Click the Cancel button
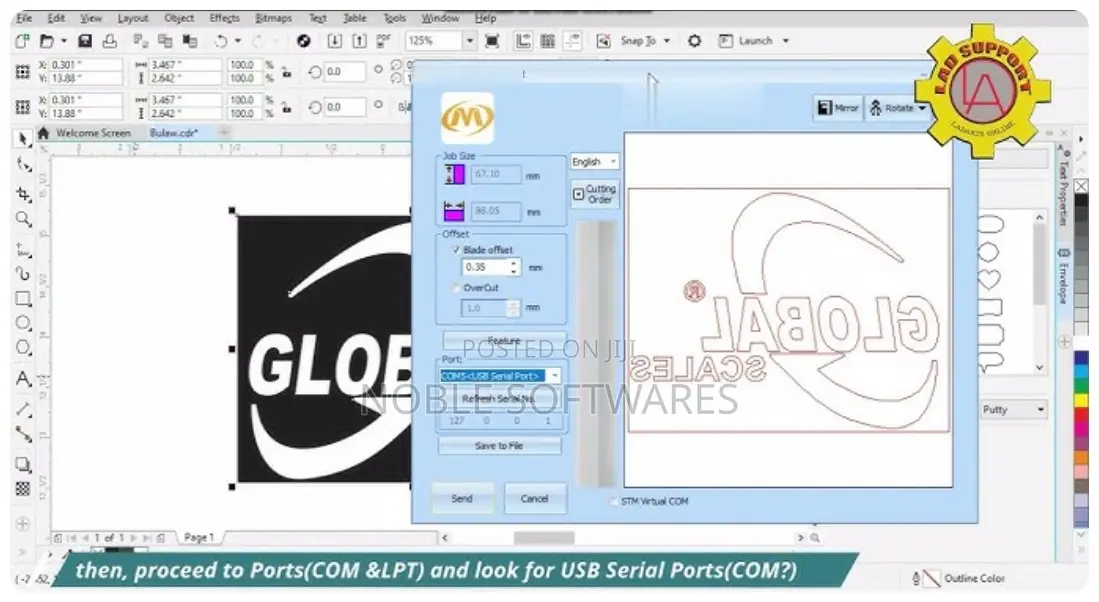This screenshot has width=1099, height=602. [x=535, y=499]
